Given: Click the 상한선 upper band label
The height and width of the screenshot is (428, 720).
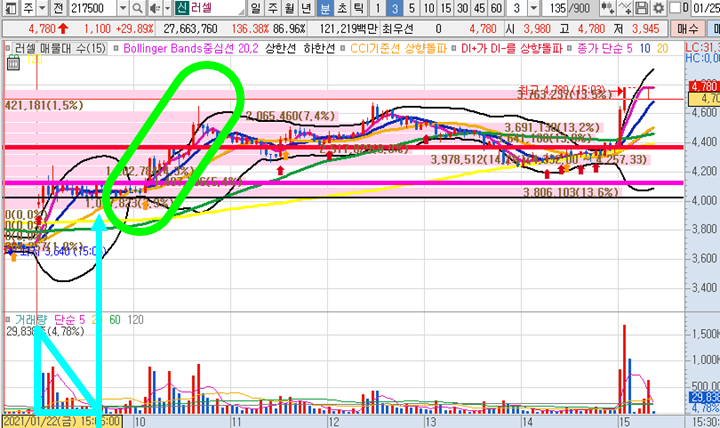Looking at the screenshot, I should (x=281, y=48).
